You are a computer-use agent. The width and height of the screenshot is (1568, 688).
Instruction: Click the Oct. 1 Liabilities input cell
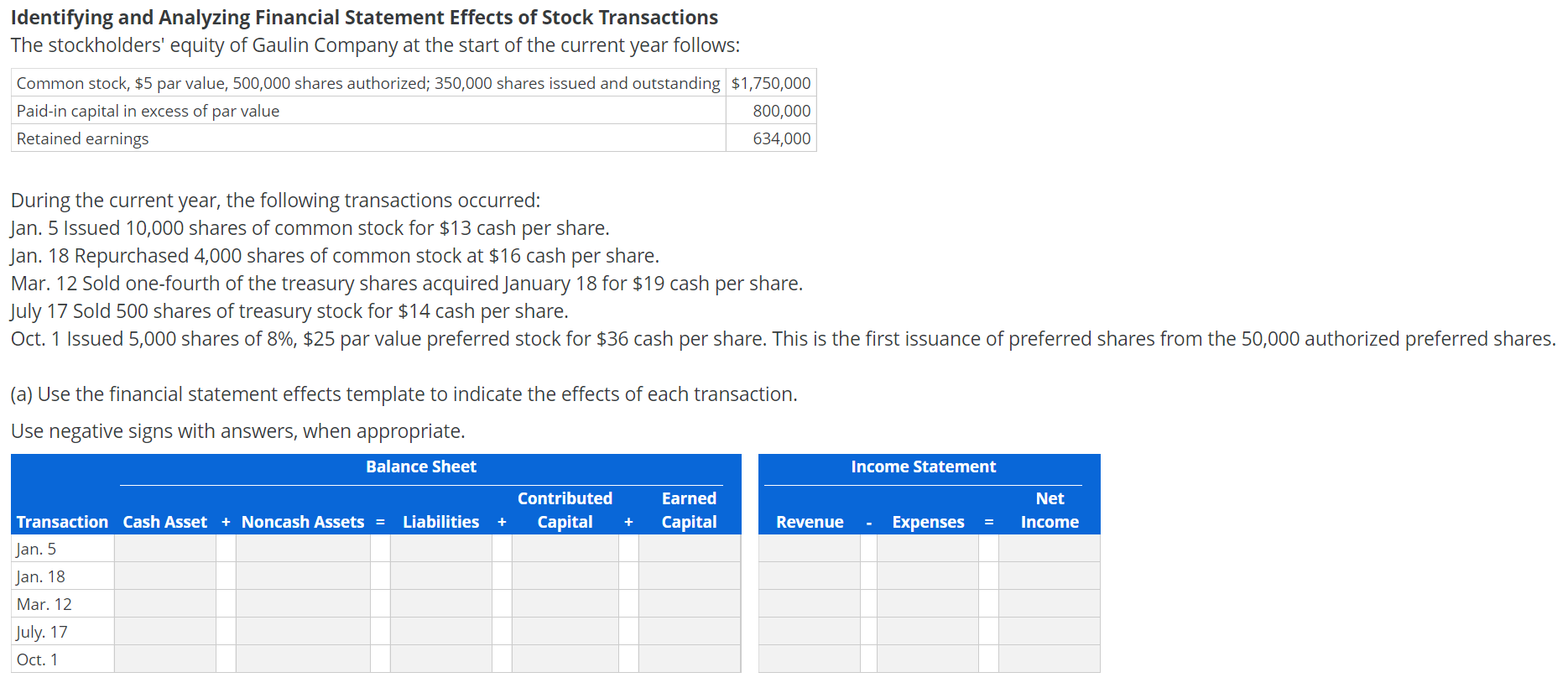(x=441, y=659)
